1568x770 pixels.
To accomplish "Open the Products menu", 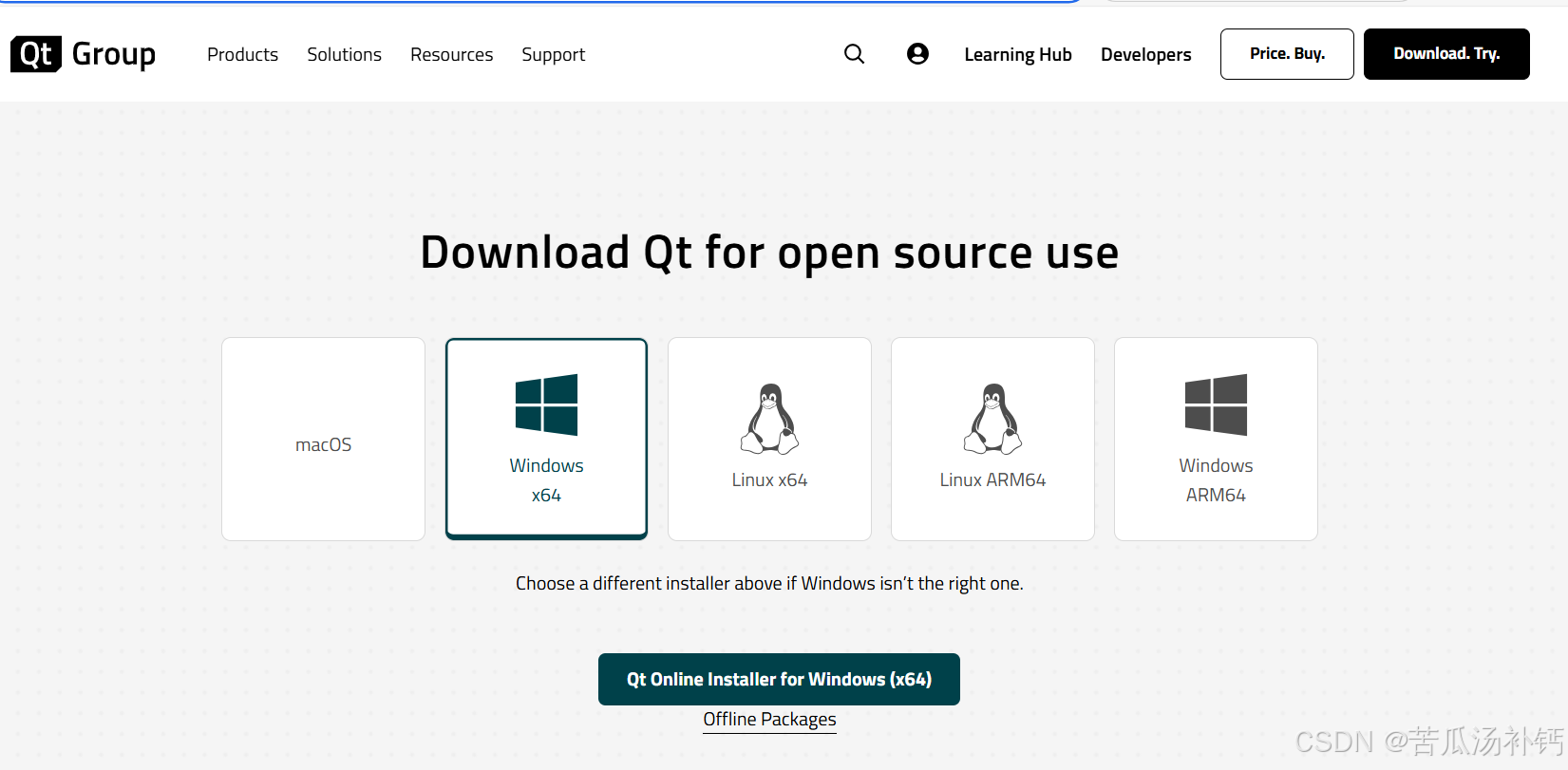I will coord(243,55).
